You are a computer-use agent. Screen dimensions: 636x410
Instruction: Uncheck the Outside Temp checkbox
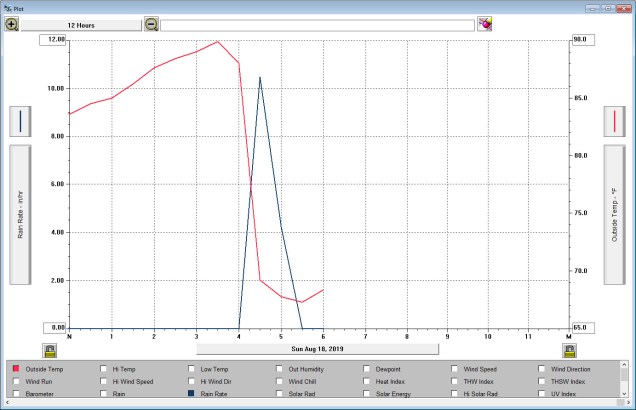[x=16, y=369]
